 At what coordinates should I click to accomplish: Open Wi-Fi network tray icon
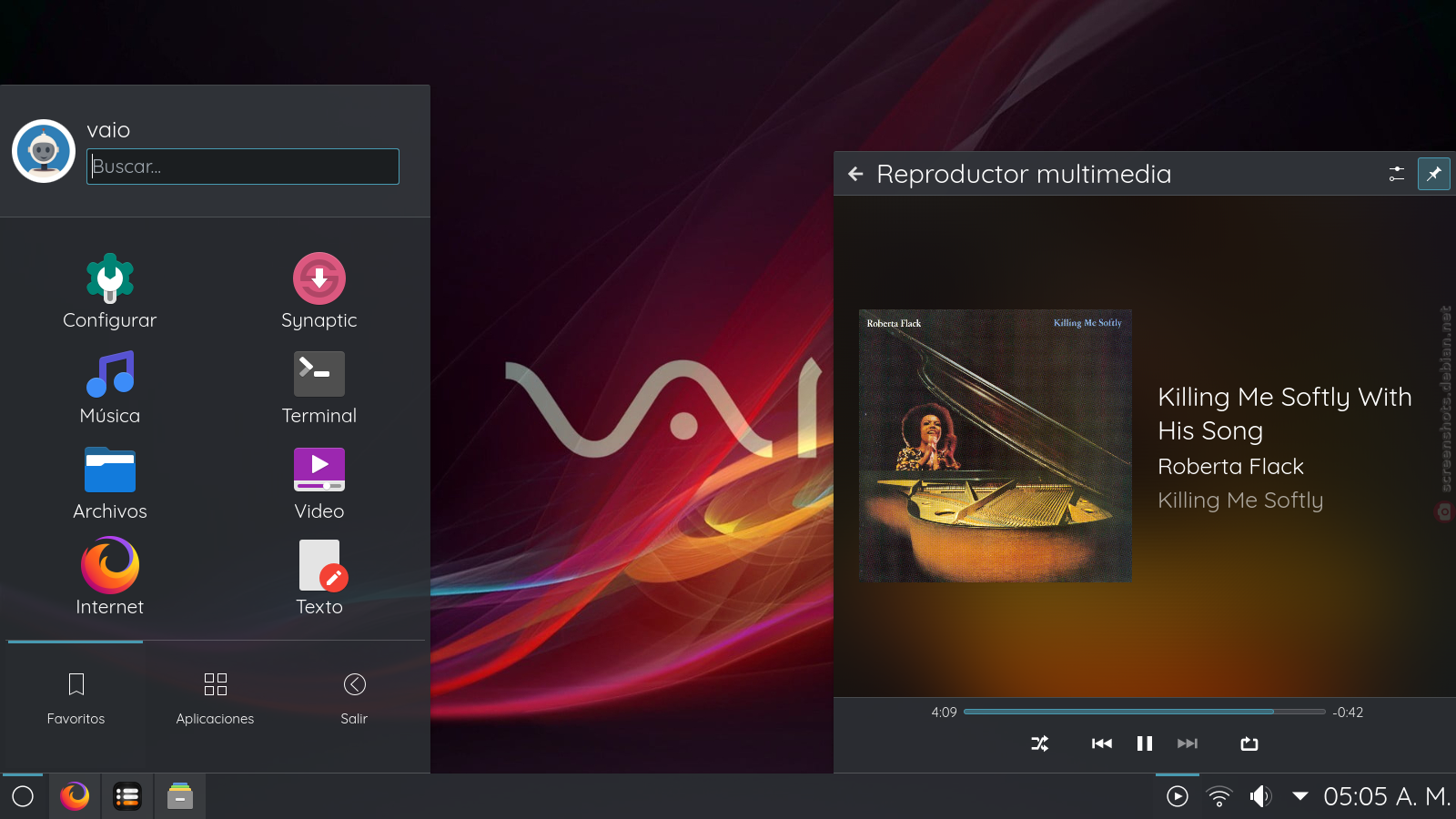tap(1219, 796)
